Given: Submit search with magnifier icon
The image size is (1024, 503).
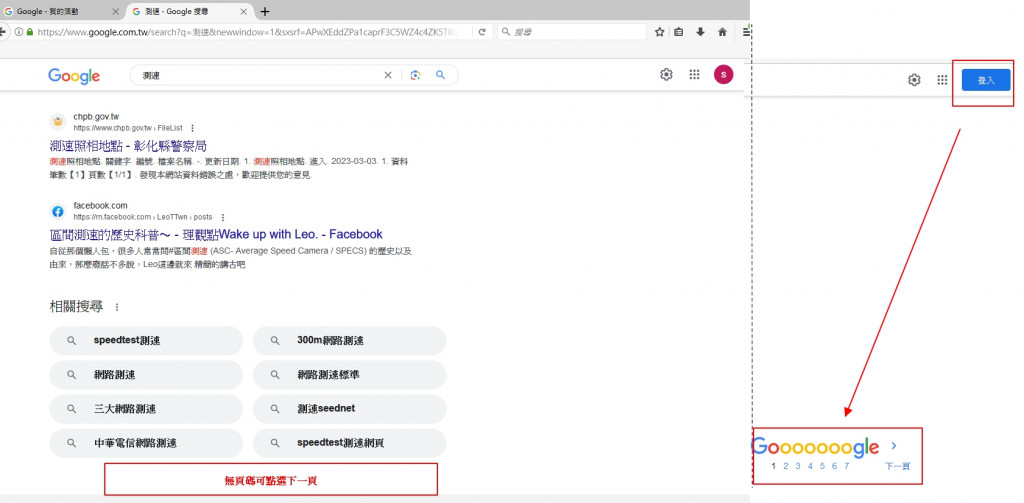Looking at the screenshot, I should (x=441, y=75).
